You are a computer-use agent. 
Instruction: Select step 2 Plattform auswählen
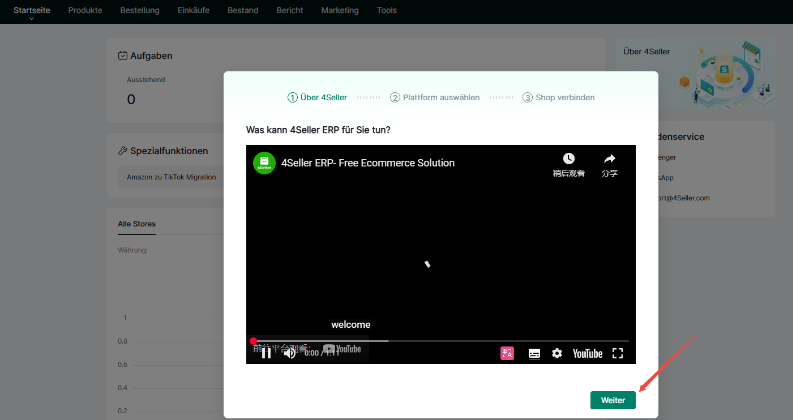(x=435, y=98)
